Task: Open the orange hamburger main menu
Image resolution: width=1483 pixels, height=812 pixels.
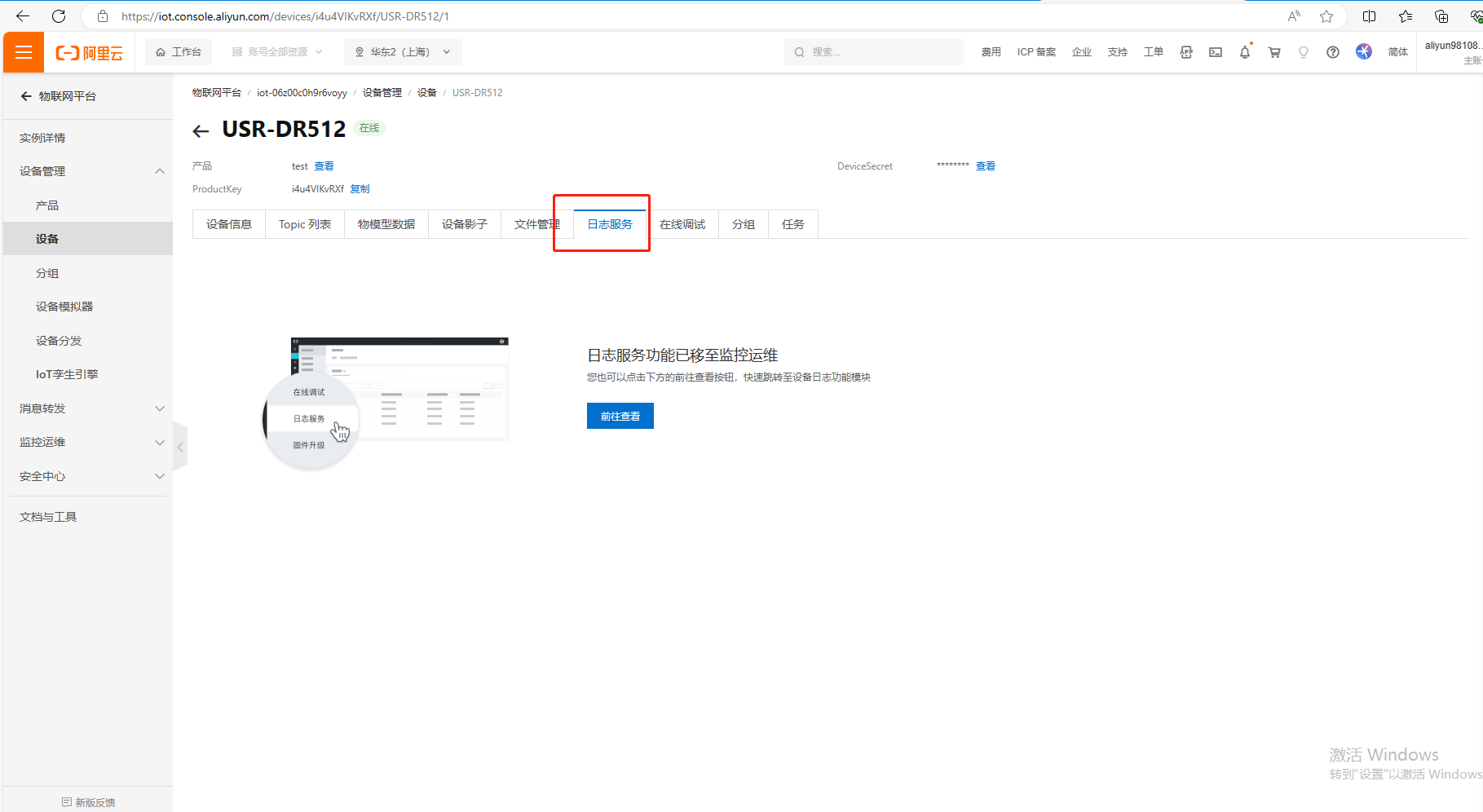Action: point(24,53)
